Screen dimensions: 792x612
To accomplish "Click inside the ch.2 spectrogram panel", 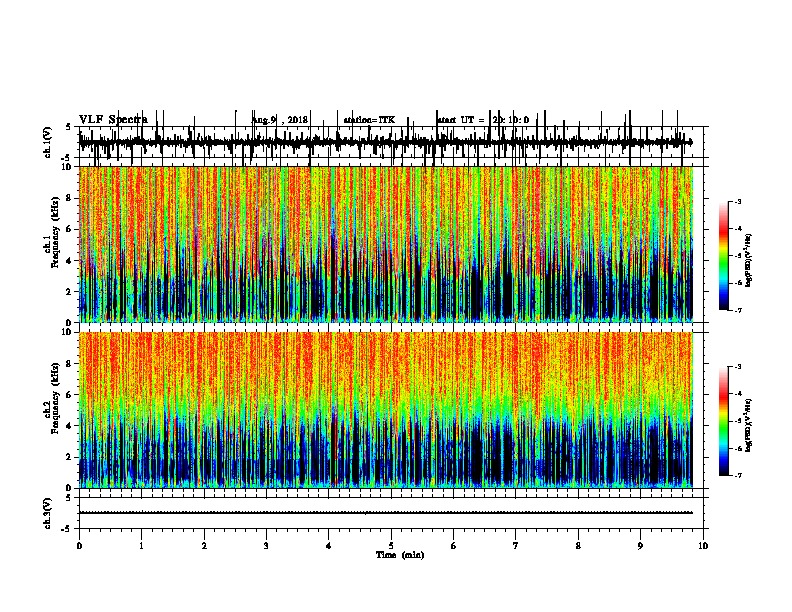I will 385,410.
